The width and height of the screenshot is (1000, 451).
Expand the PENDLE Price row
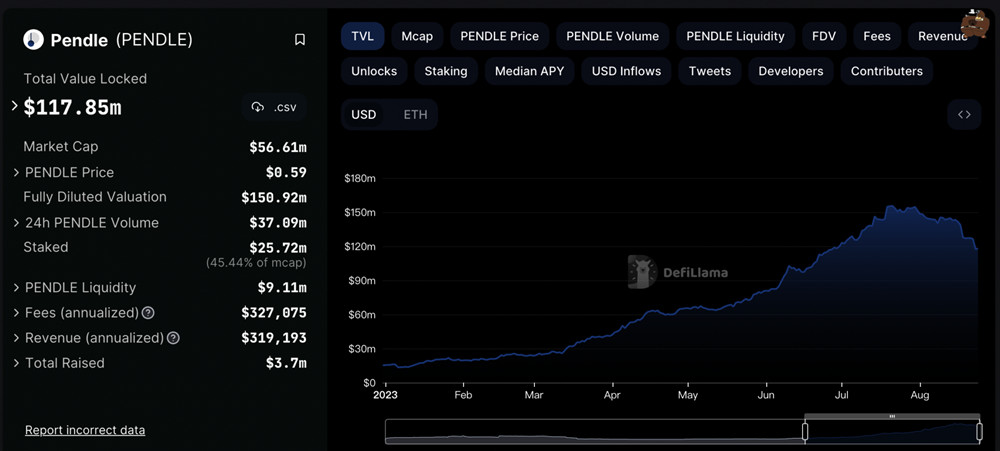tap(16, 173)
